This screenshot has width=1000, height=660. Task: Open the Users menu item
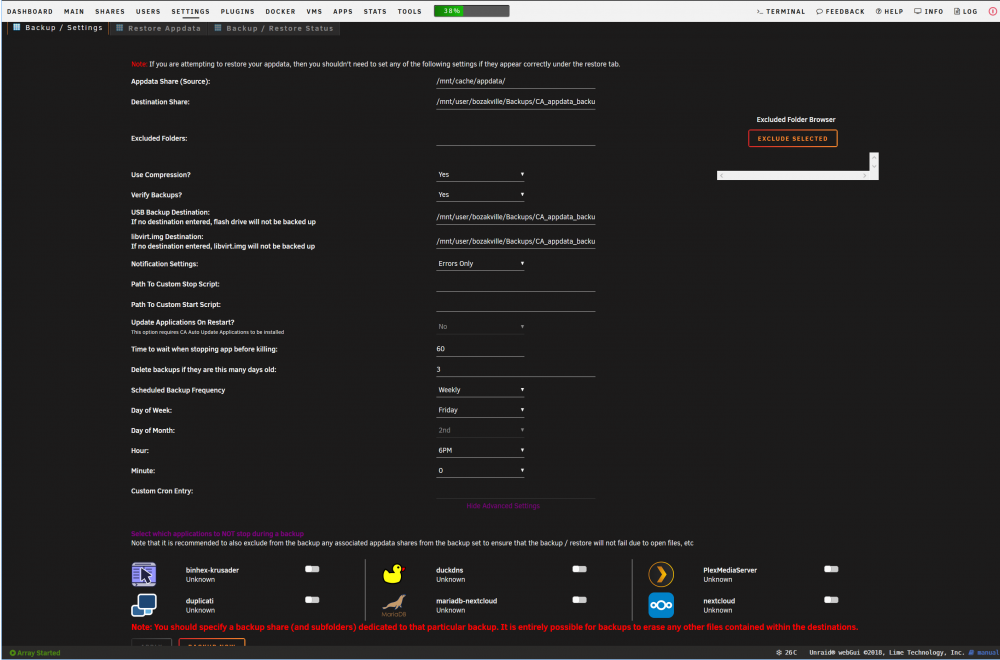[x=149, y=11]
